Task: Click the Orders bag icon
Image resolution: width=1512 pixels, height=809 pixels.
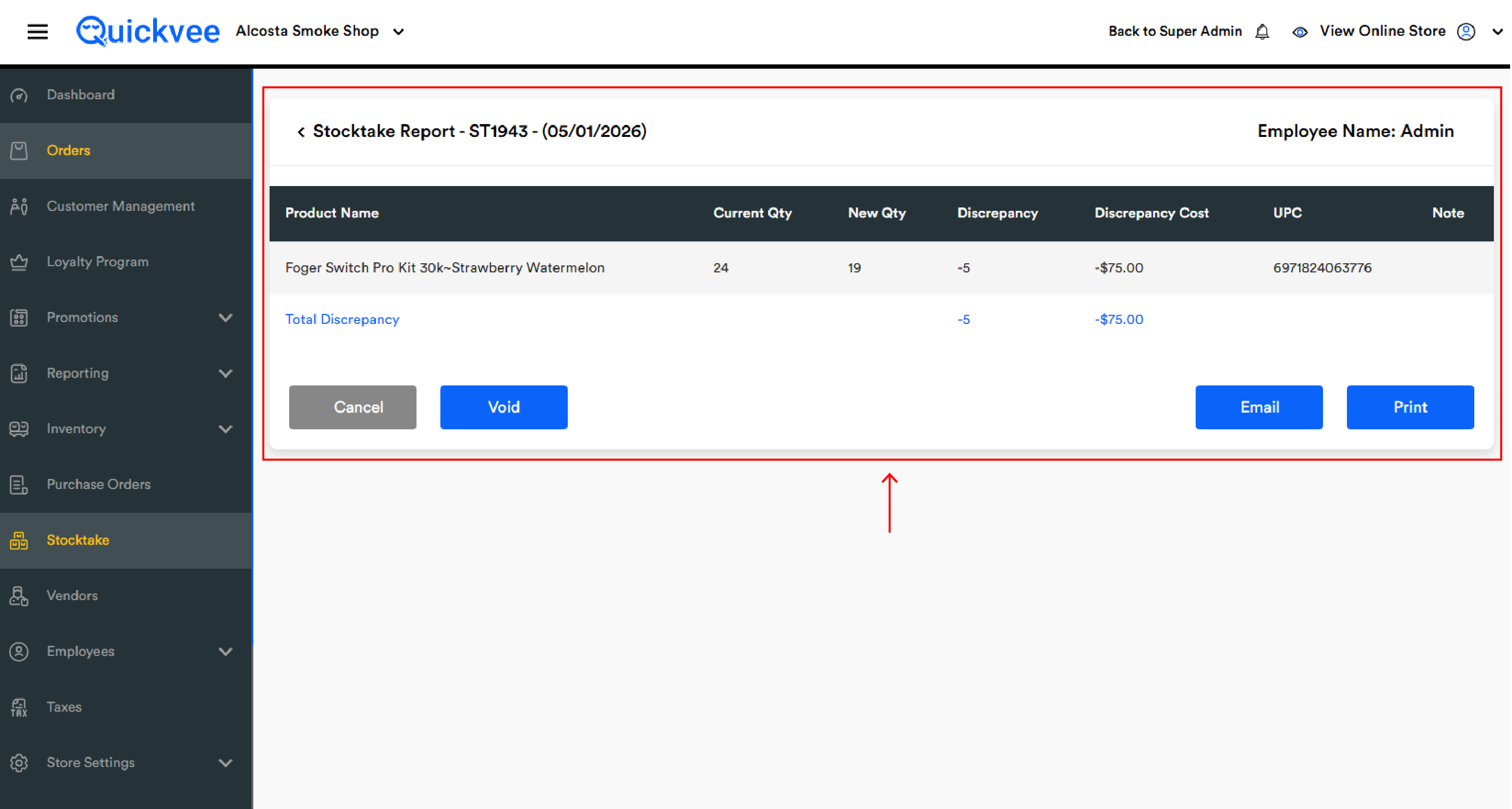Action: (19, 151)
